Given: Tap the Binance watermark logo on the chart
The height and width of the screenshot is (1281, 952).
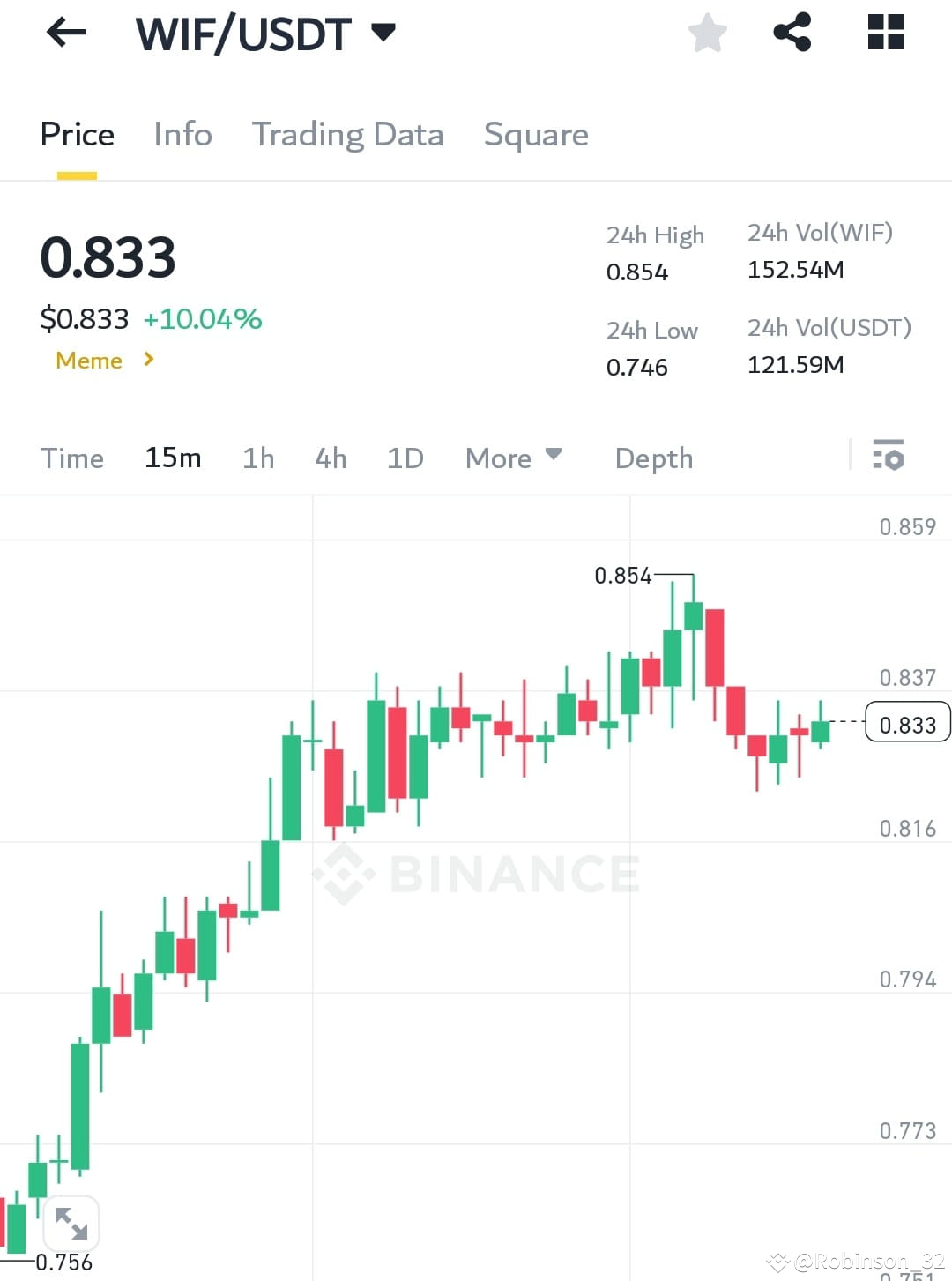Looking at the screenshot, I should pyautogui.click(x=476, y=874).
